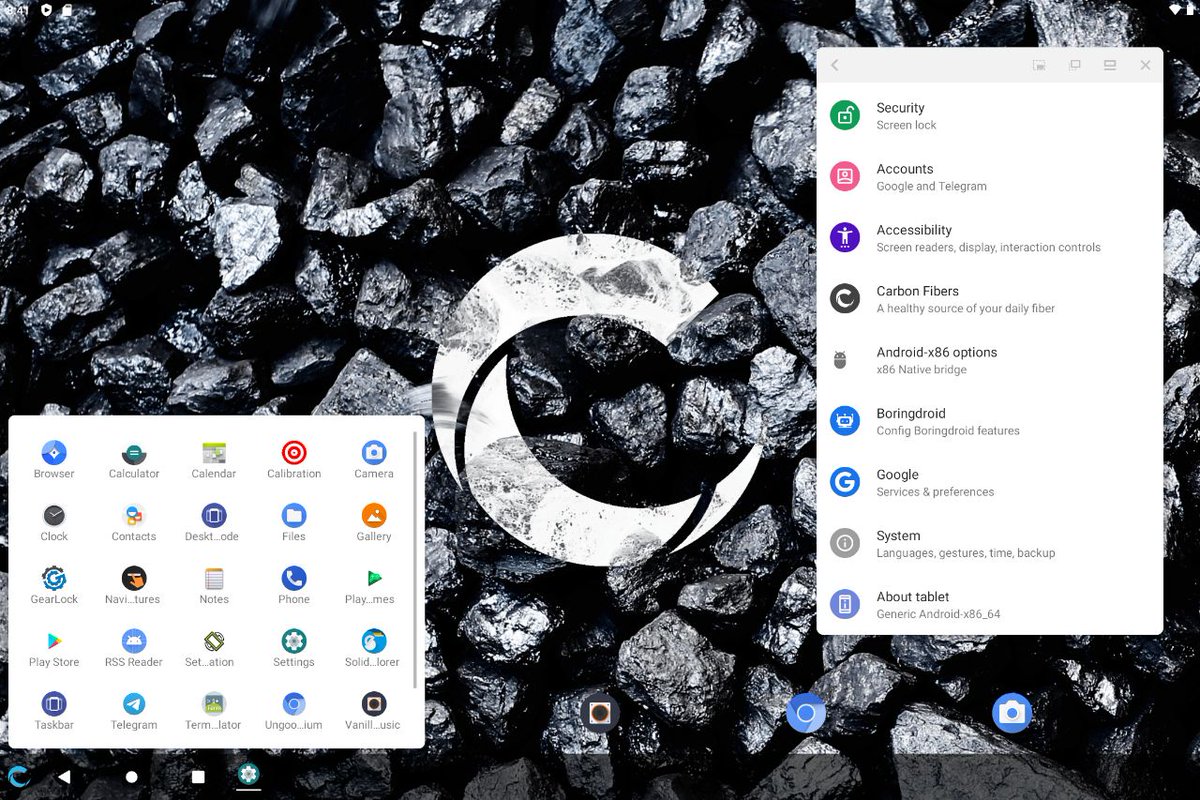This screenshot has width=1200, height=800.
Task: Open the Taskbar app
Action: click(54, 712)
